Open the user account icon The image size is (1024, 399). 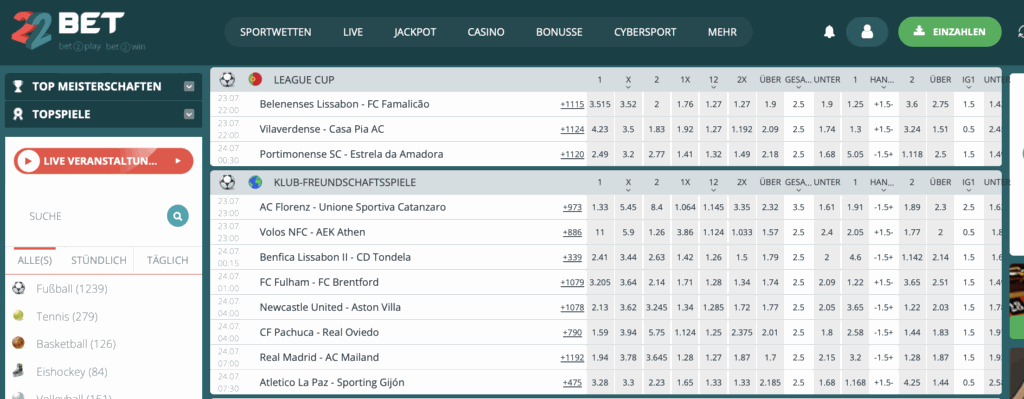(867, 31)
